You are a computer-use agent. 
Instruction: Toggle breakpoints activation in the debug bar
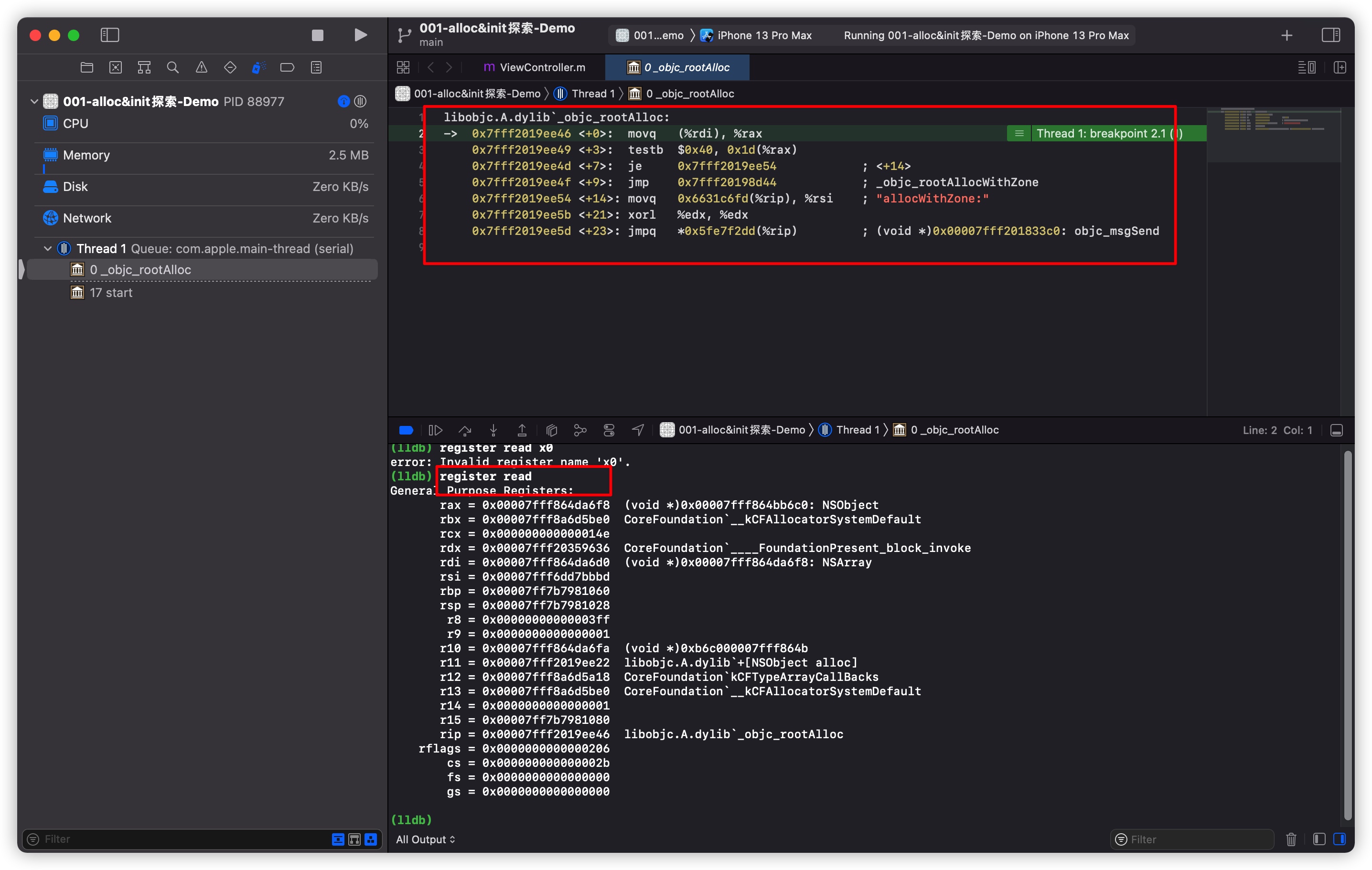tap(406, 430)
